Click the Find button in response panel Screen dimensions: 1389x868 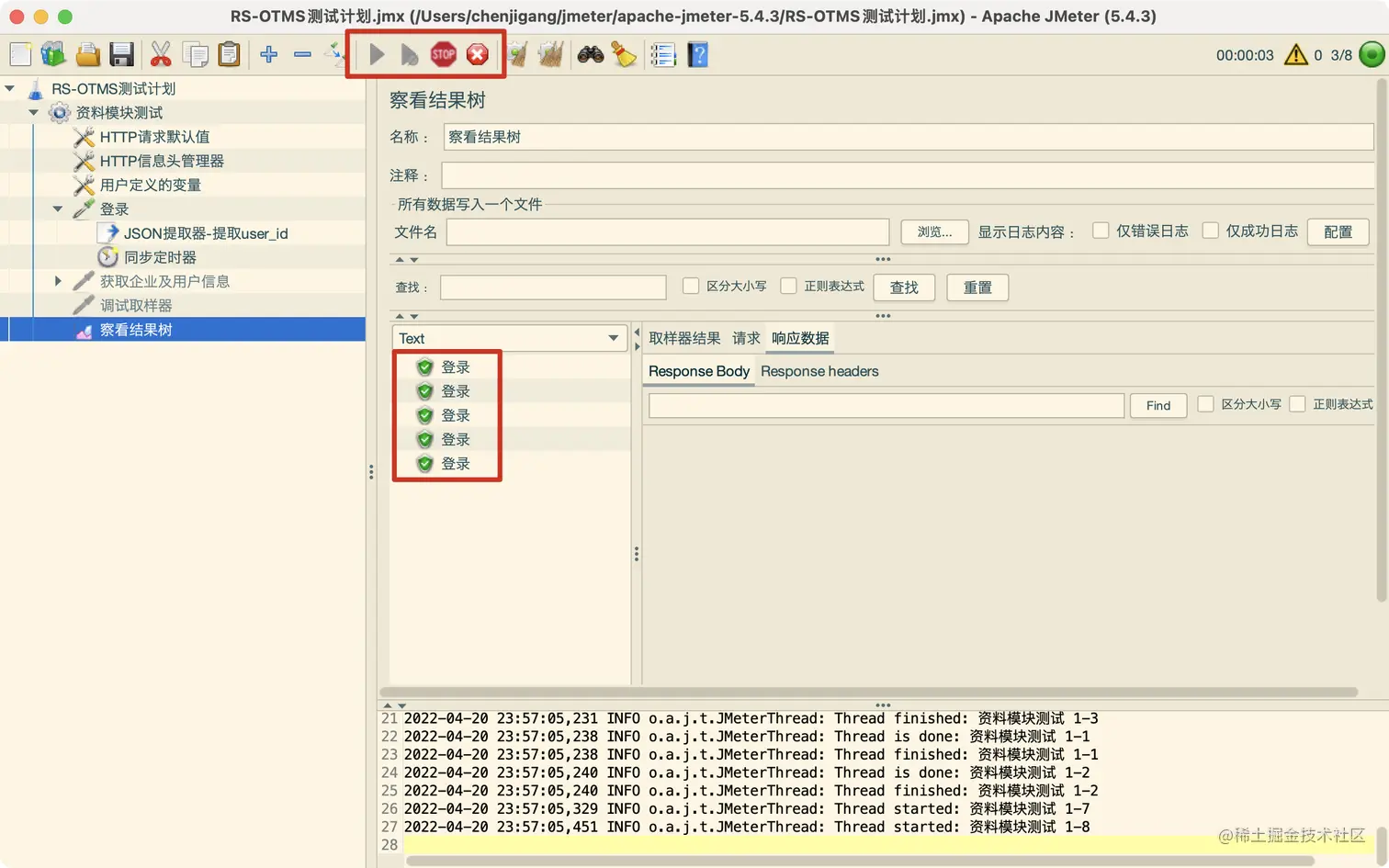tap(1158, 405)
